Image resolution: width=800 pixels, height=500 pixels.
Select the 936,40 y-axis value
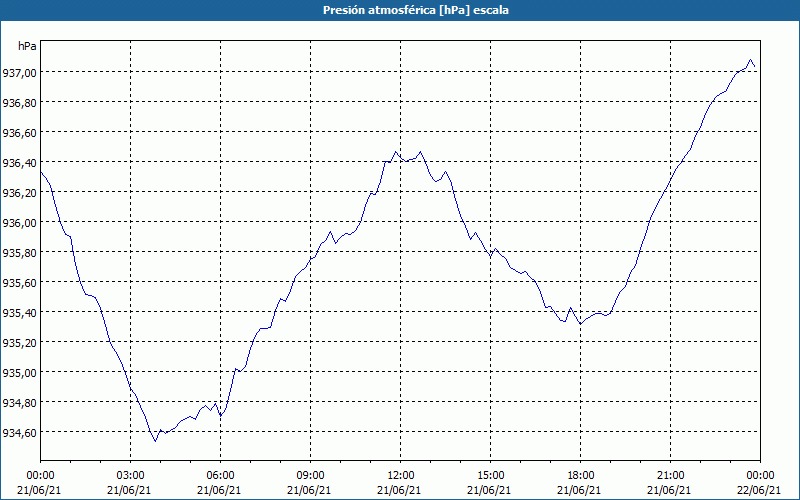coord(19,163)
